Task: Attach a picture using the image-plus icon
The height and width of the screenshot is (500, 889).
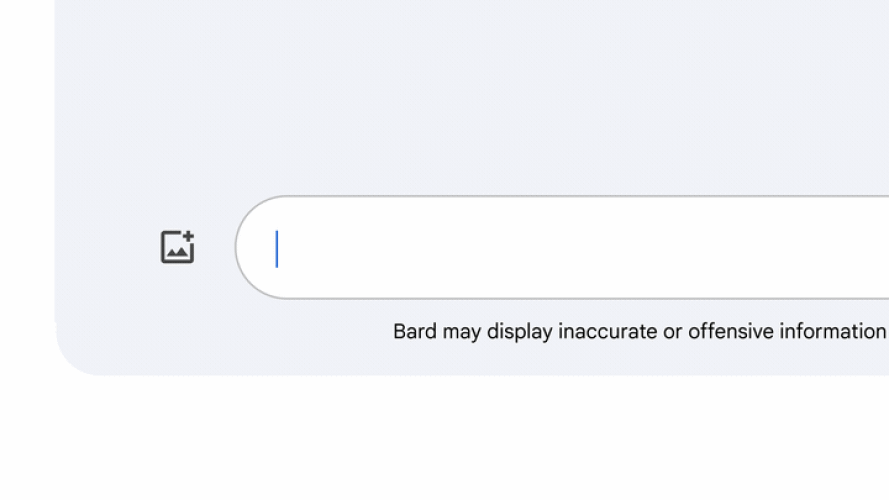Action: tap(177, 247)
